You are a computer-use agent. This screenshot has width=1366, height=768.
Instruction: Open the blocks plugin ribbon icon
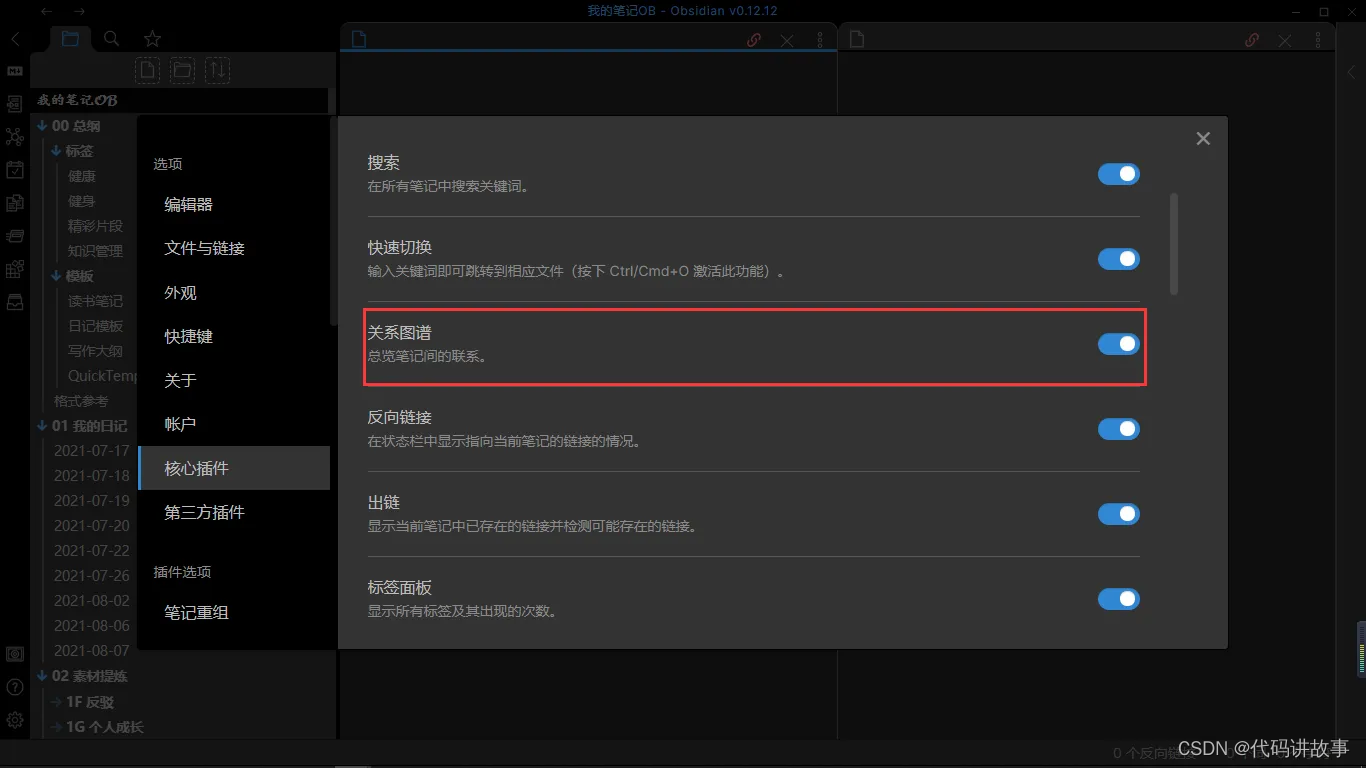(x=15, y=269)
